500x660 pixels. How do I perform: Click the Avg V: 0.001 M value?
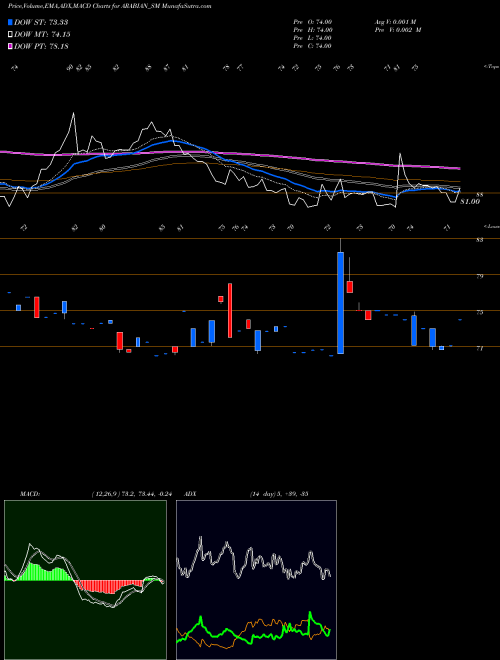point(395,22)
